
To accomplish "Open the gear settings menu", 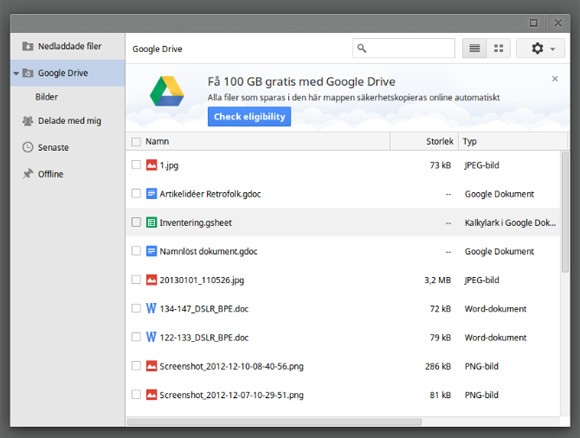I will click(x=540, y=48).
